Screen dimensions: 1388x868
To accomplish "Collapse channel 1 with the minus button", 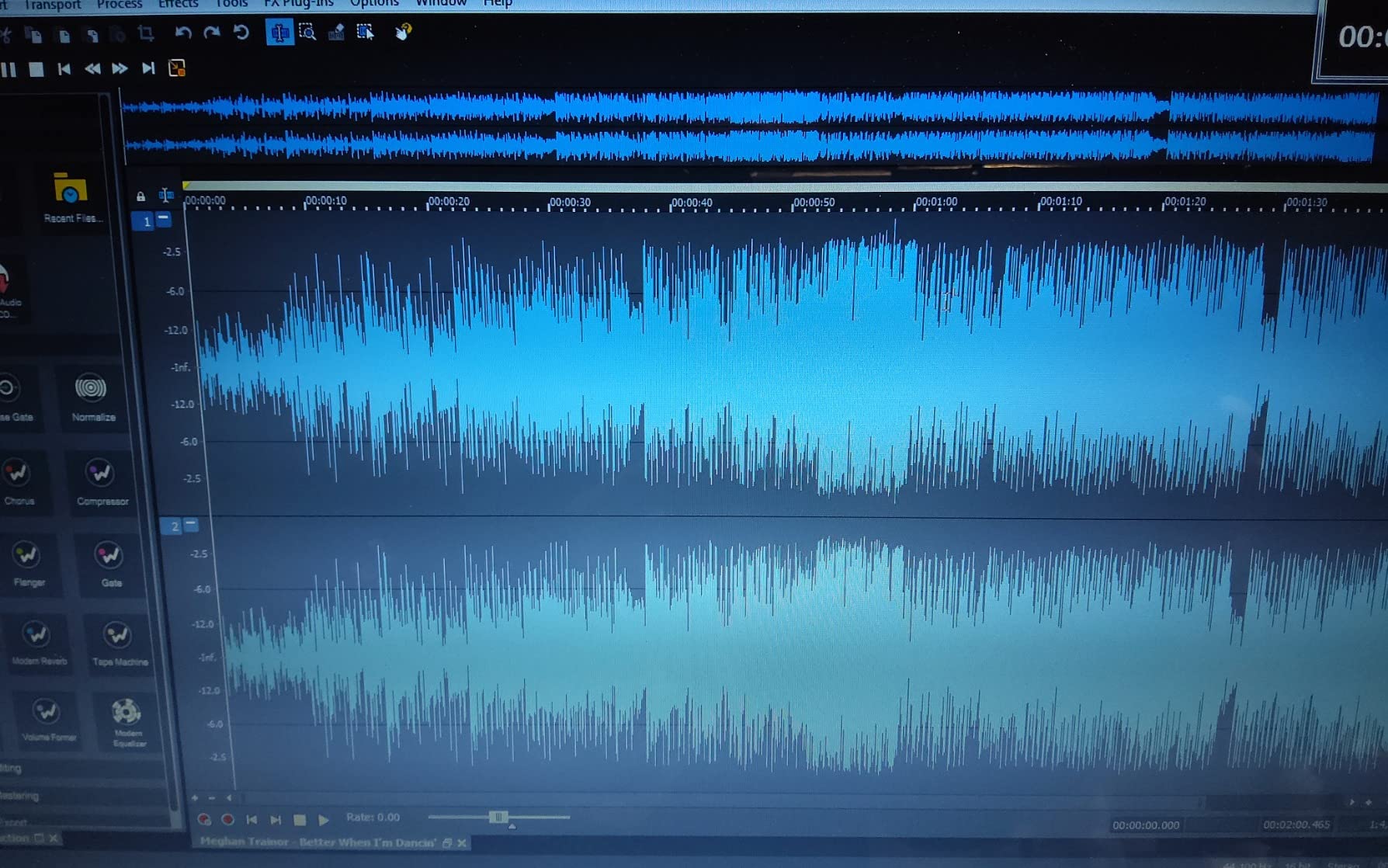I will (x=164, y=220).
